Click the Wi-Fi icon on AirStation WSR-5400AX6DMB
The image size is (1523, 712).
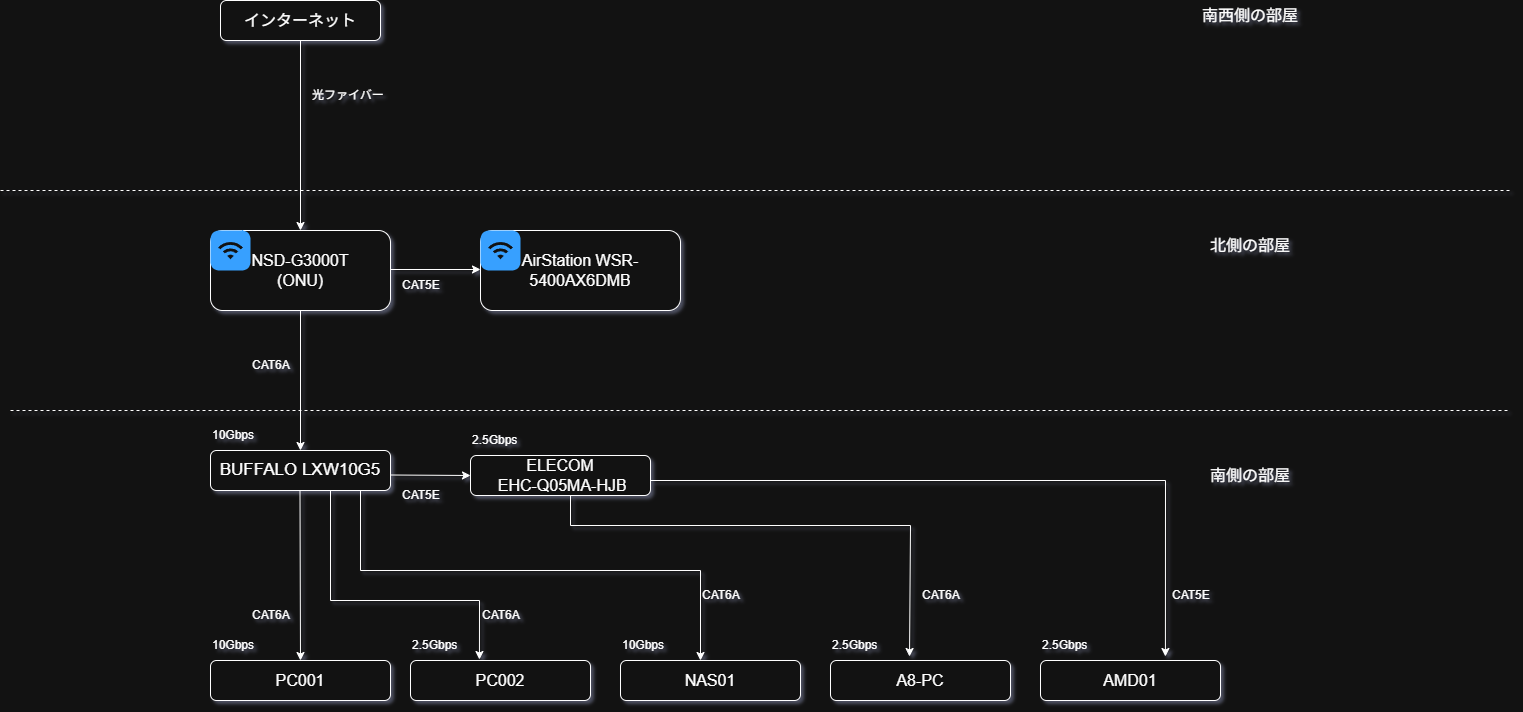click(500, 250)
